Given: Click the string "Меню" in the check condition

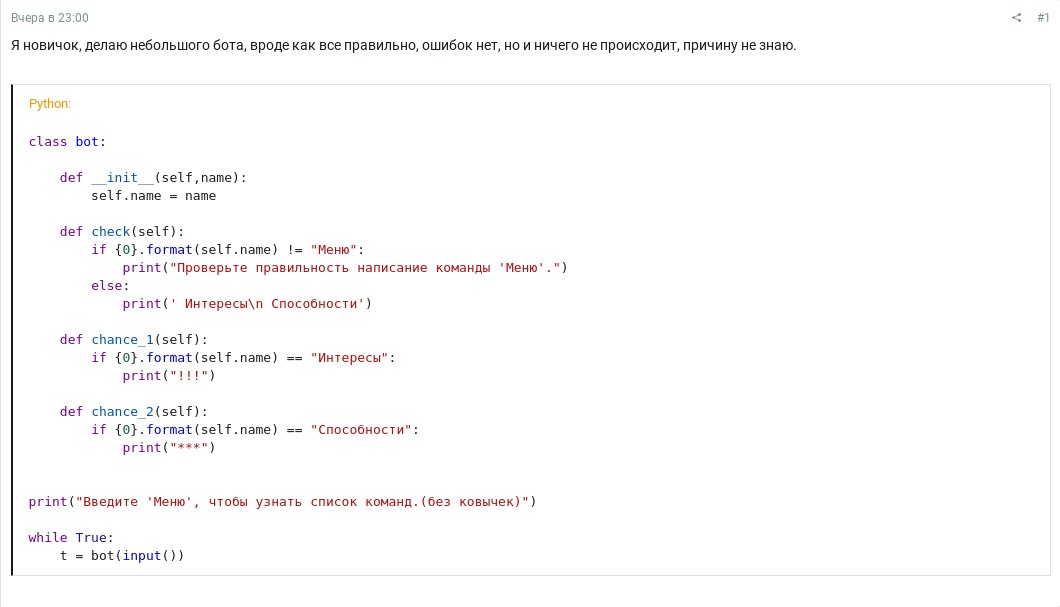Looking at the screenshot, I should click(x=333, y=249).
